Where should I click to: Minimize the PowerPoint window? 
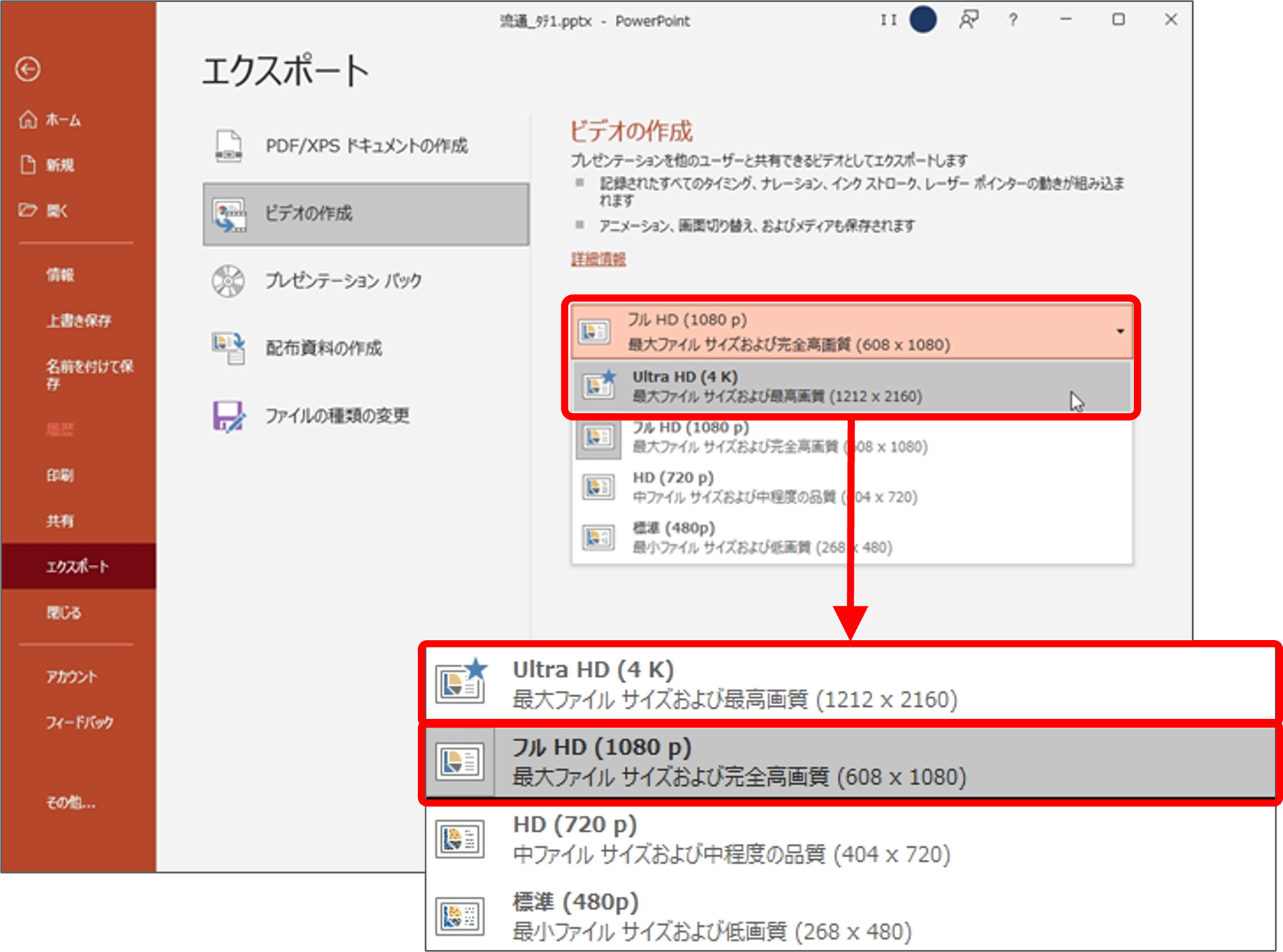coord(1066,20)
